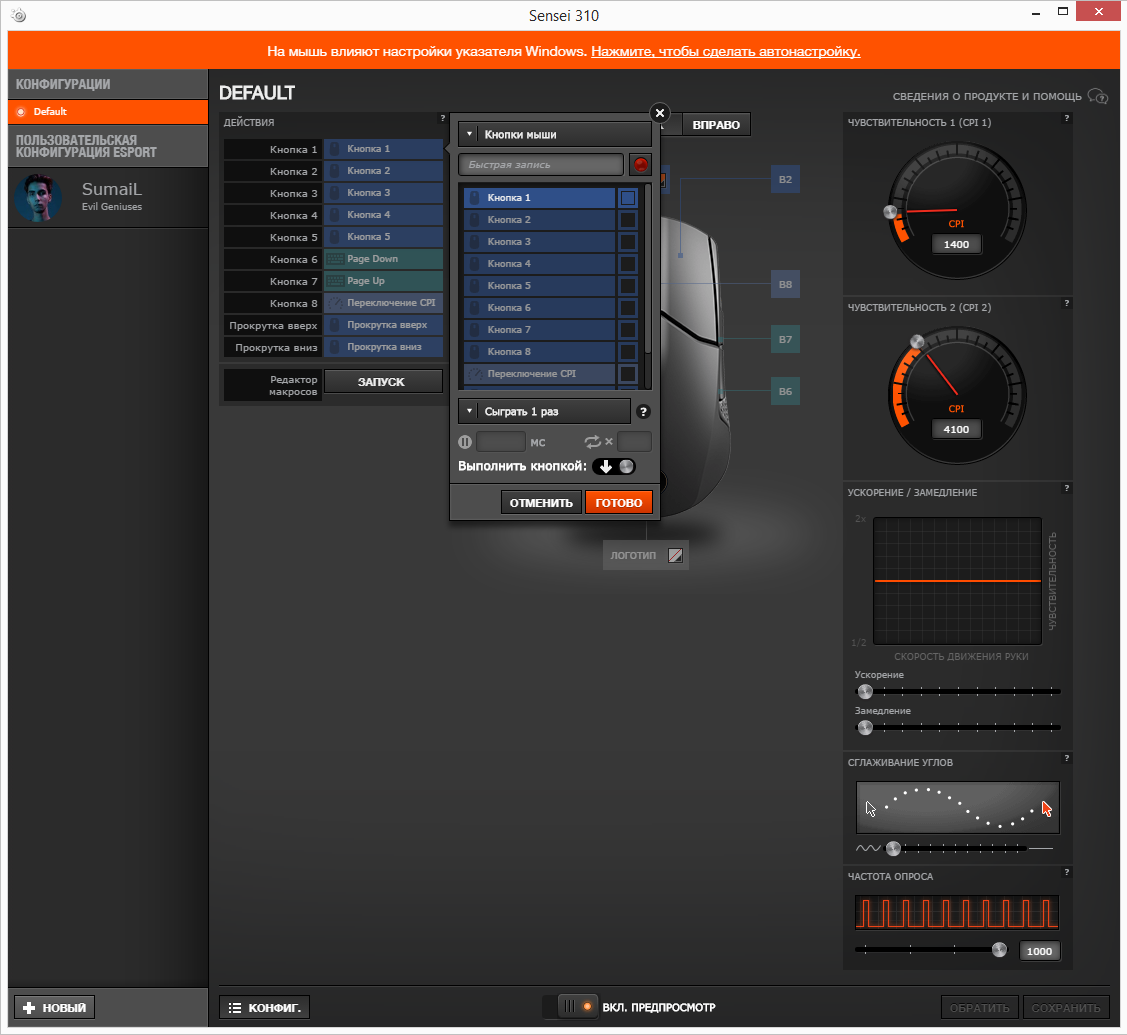Toggle Выполнить кнопкой press/release switch
Viewport: 1127px width, 1035px height.
[615, 466]
